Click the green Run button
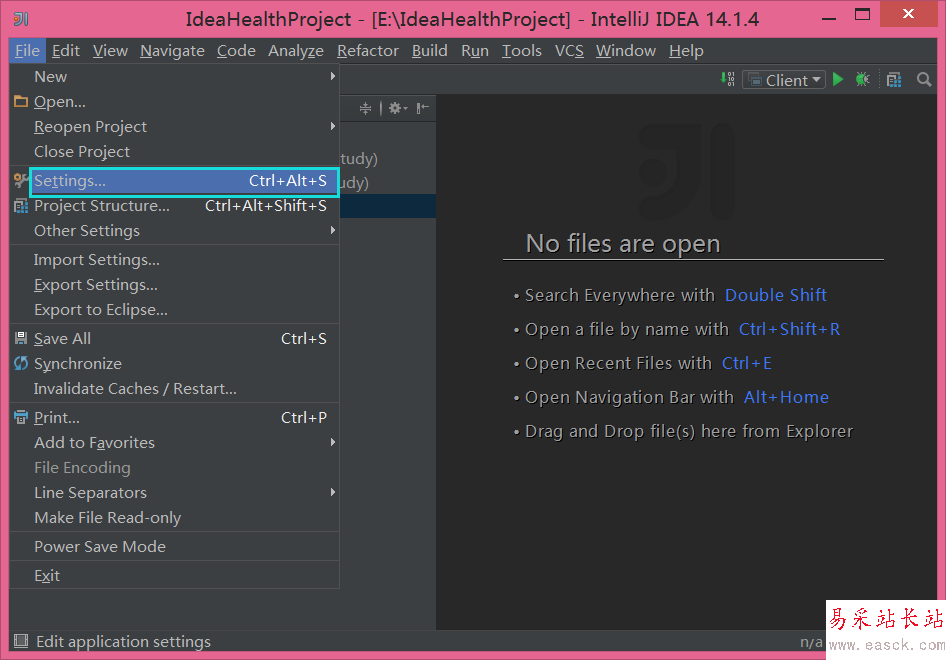The height and width of the screenshot is (660, 946). click(x=838, y=80)
